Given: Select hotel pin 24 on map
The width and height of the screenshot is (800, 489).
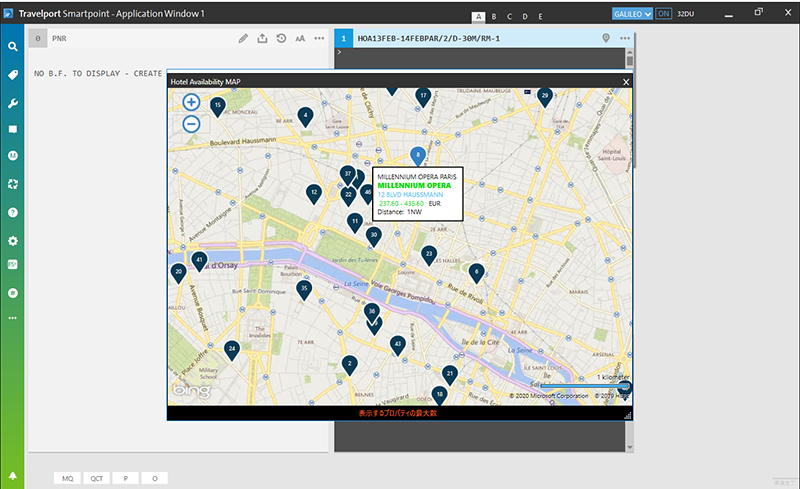Looking at the screenshot, I should [232, 350].
